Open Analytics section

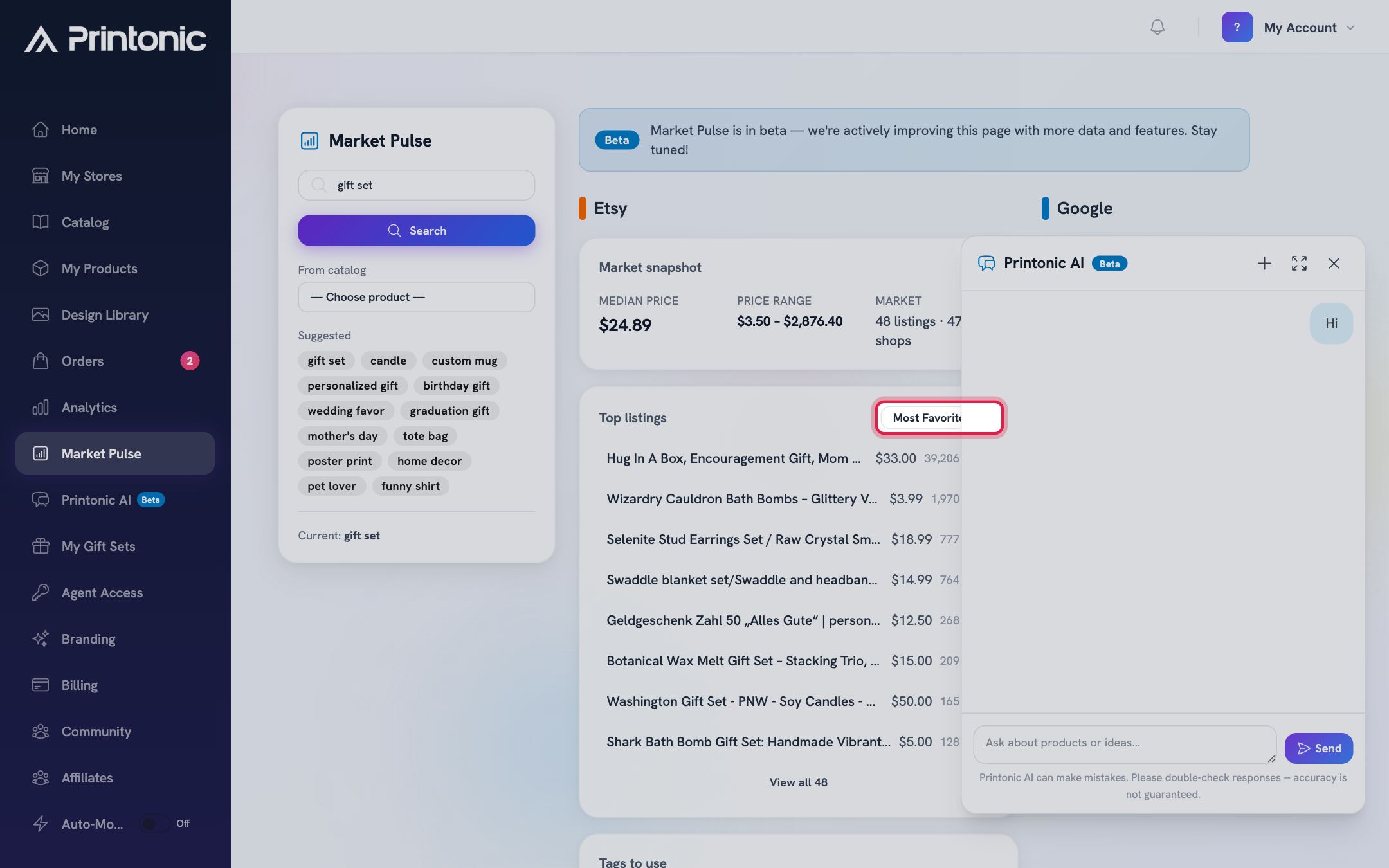115,408
